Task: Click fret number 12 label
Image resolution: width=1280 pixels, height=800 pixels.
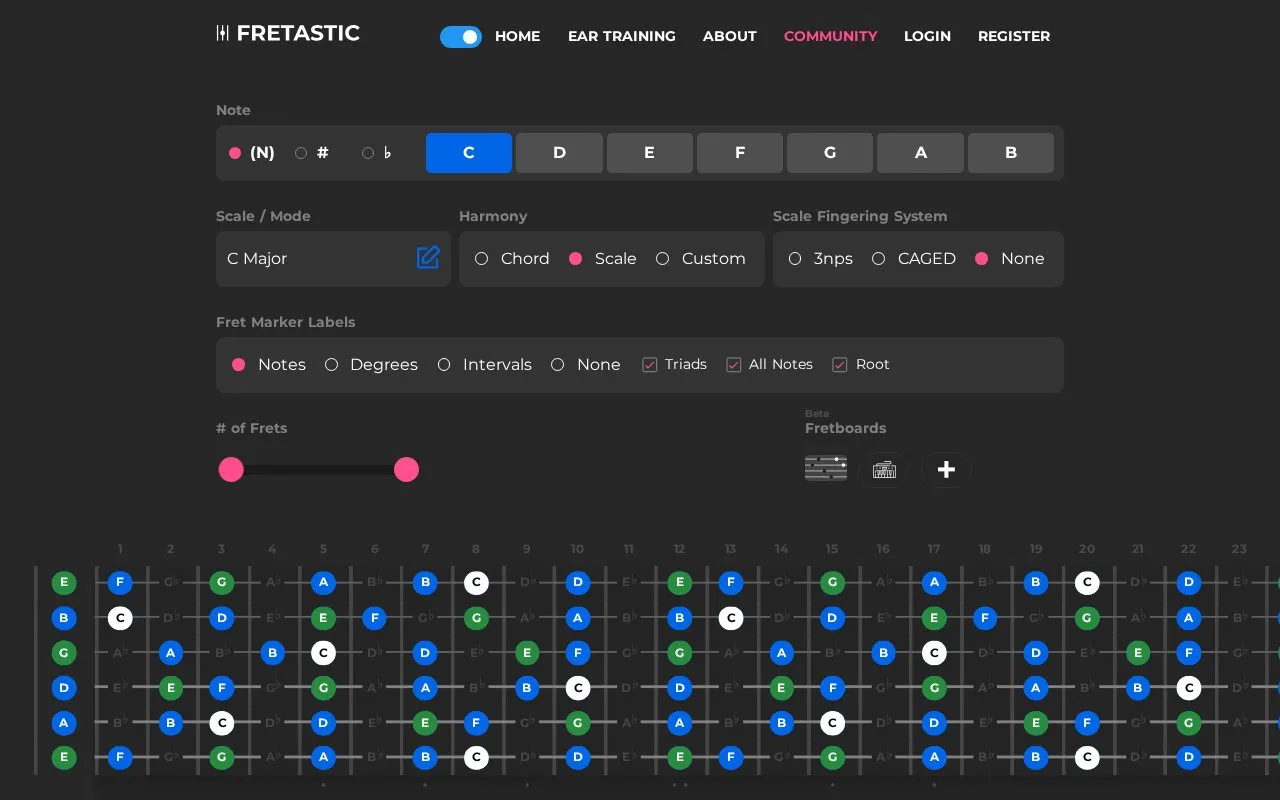Action: point(679,549)
